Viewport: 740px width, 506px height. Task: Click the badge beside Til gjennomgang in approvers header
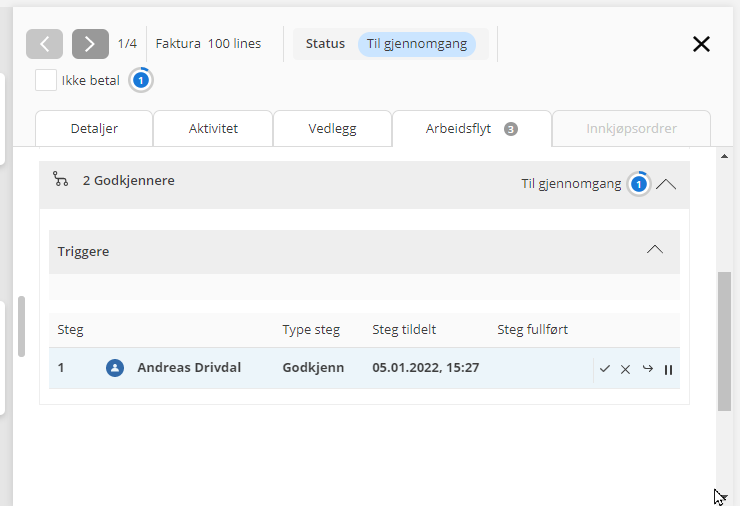point(638,184)
